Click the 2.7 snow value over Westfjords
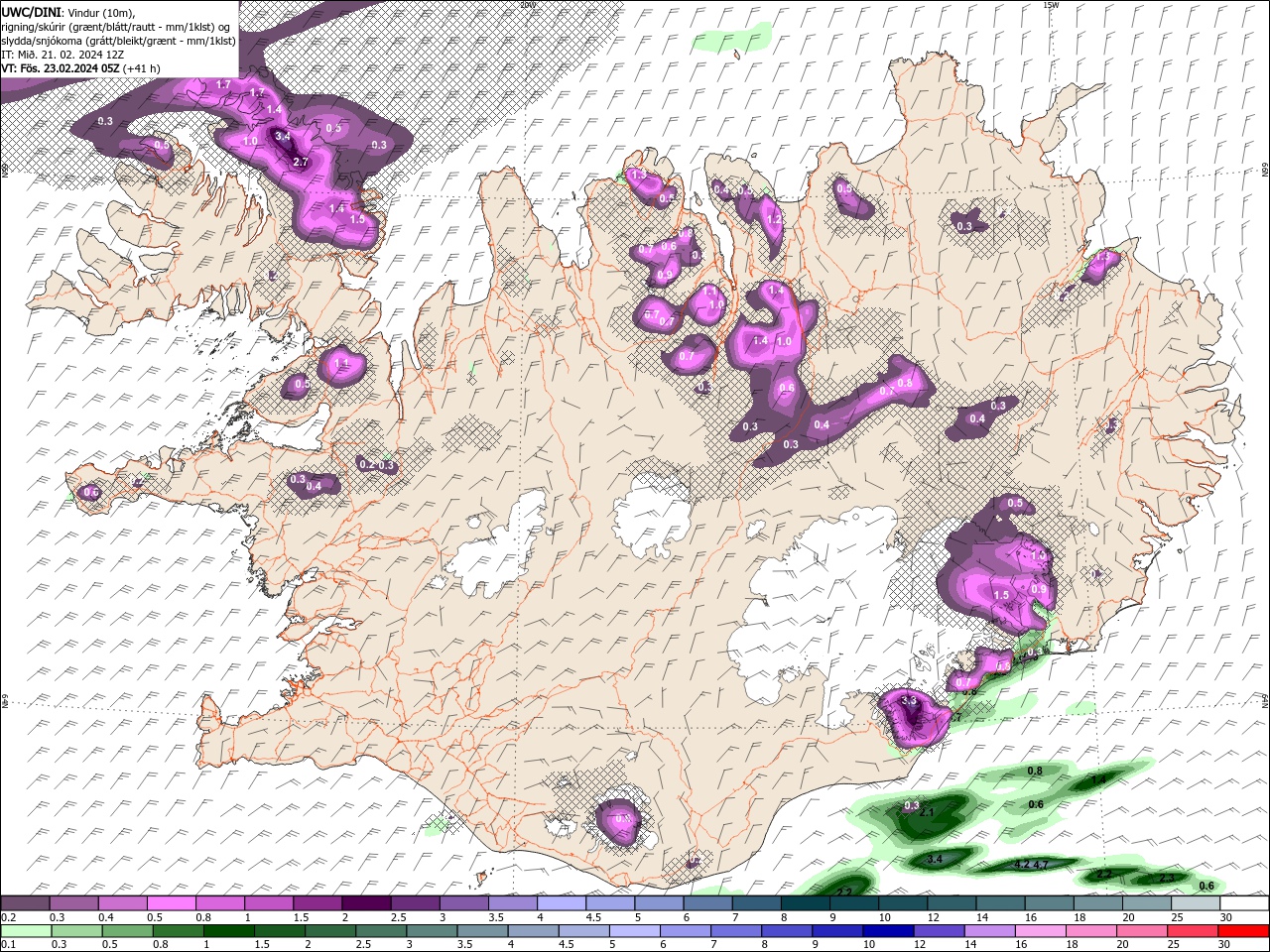The height and width of the screenshot is (952, 1270). tap(302, 161)
